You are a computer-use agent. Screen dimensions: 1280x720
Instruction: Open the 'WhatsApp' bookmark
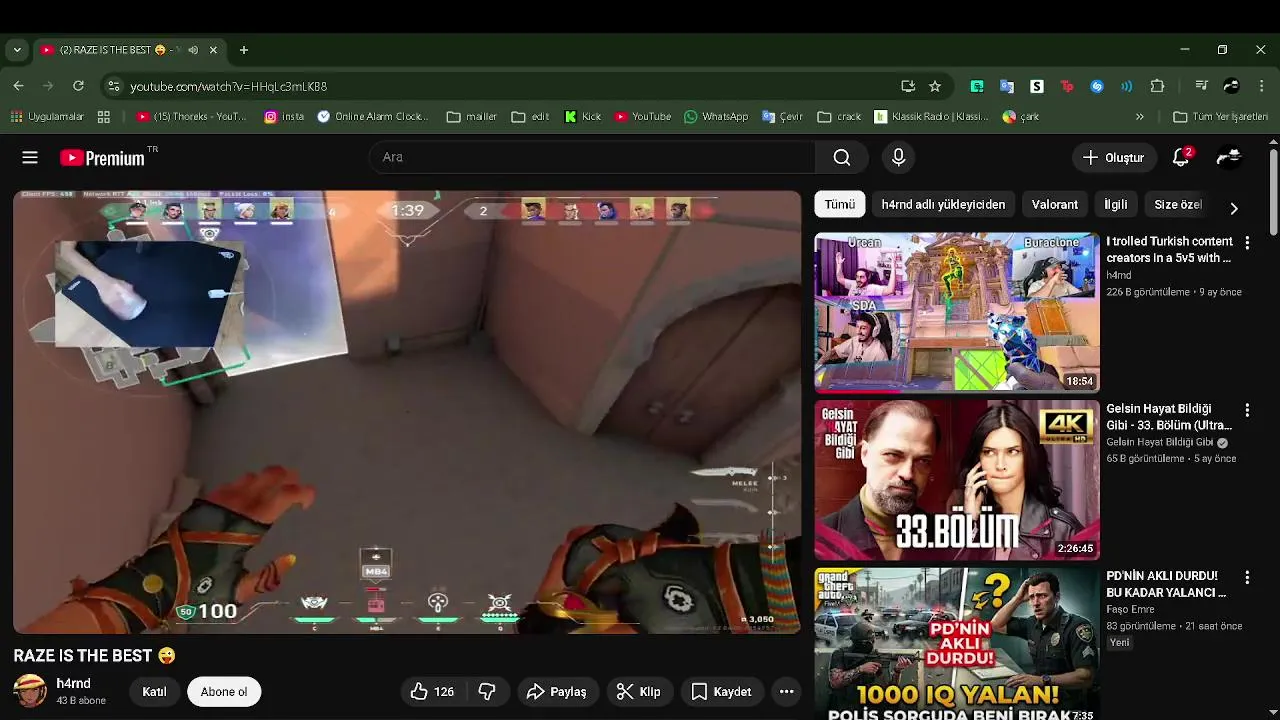[716, 117]
